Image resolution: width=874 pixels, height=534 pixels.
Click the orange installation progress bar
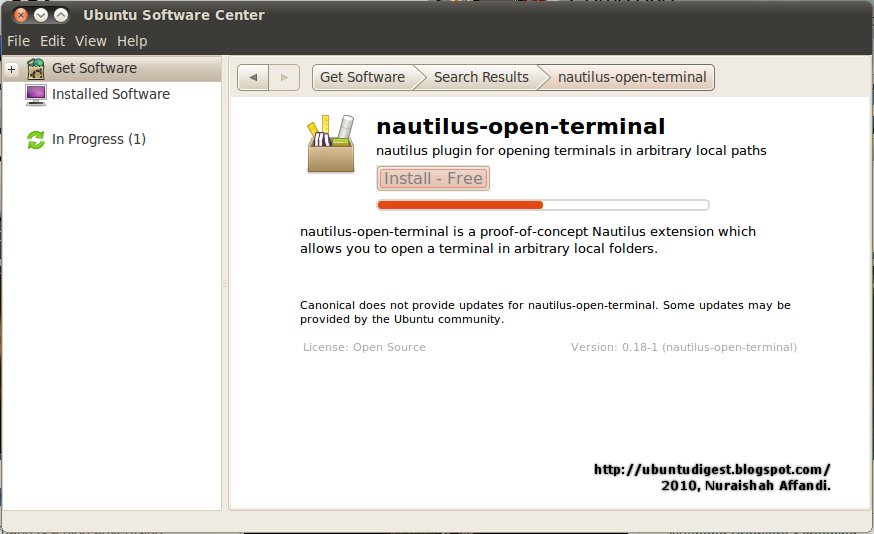[543, 205]
